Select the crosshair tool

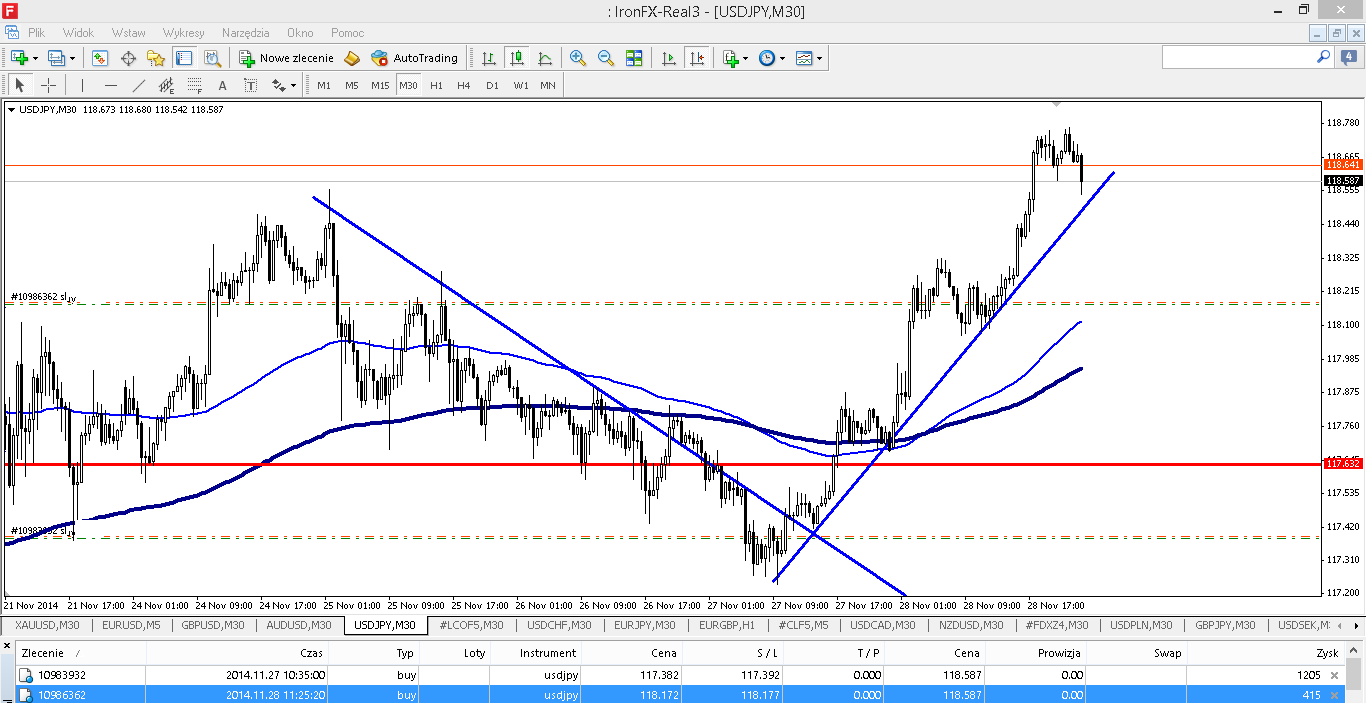47,85
